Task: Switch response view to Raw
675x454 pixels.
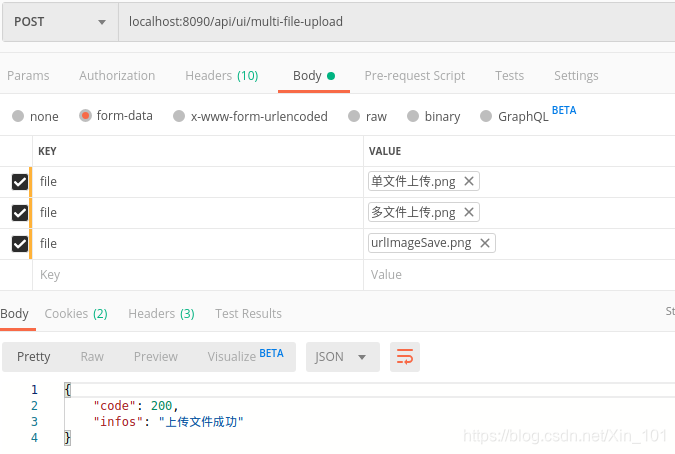Action: pos(92,357)
